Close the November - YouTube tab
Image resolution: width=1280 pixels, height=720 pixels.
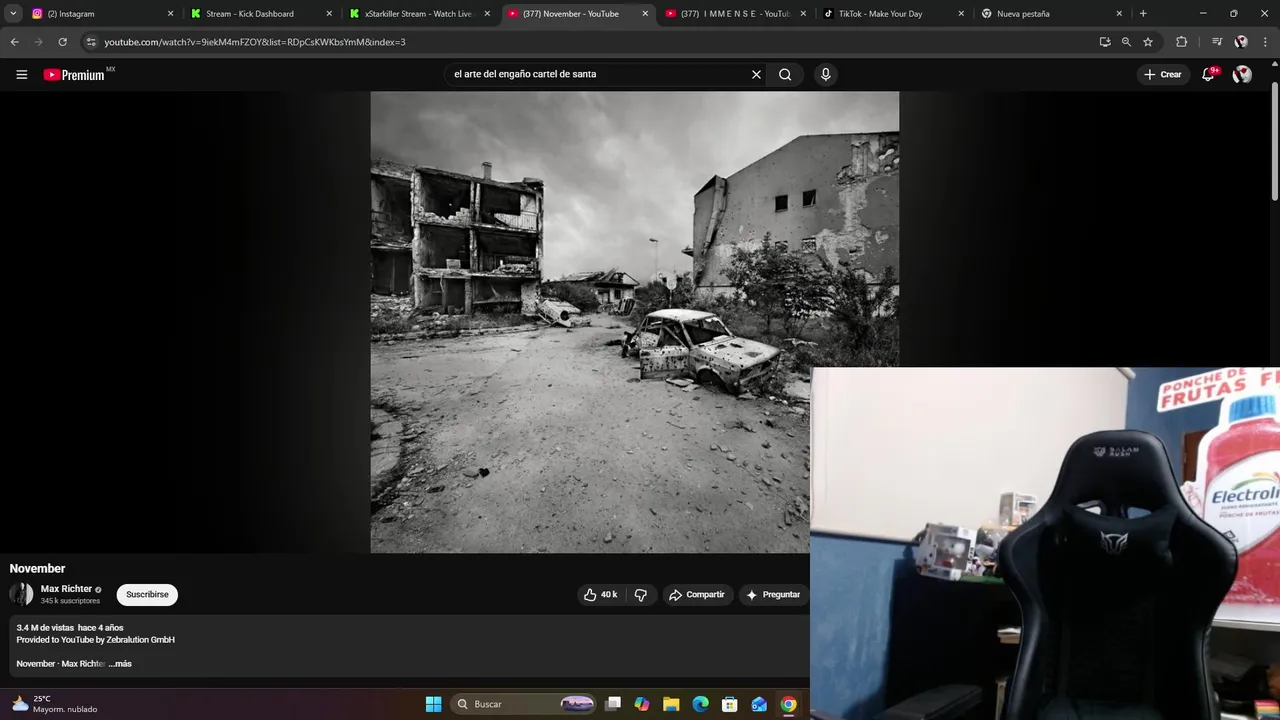coord(645,14)
